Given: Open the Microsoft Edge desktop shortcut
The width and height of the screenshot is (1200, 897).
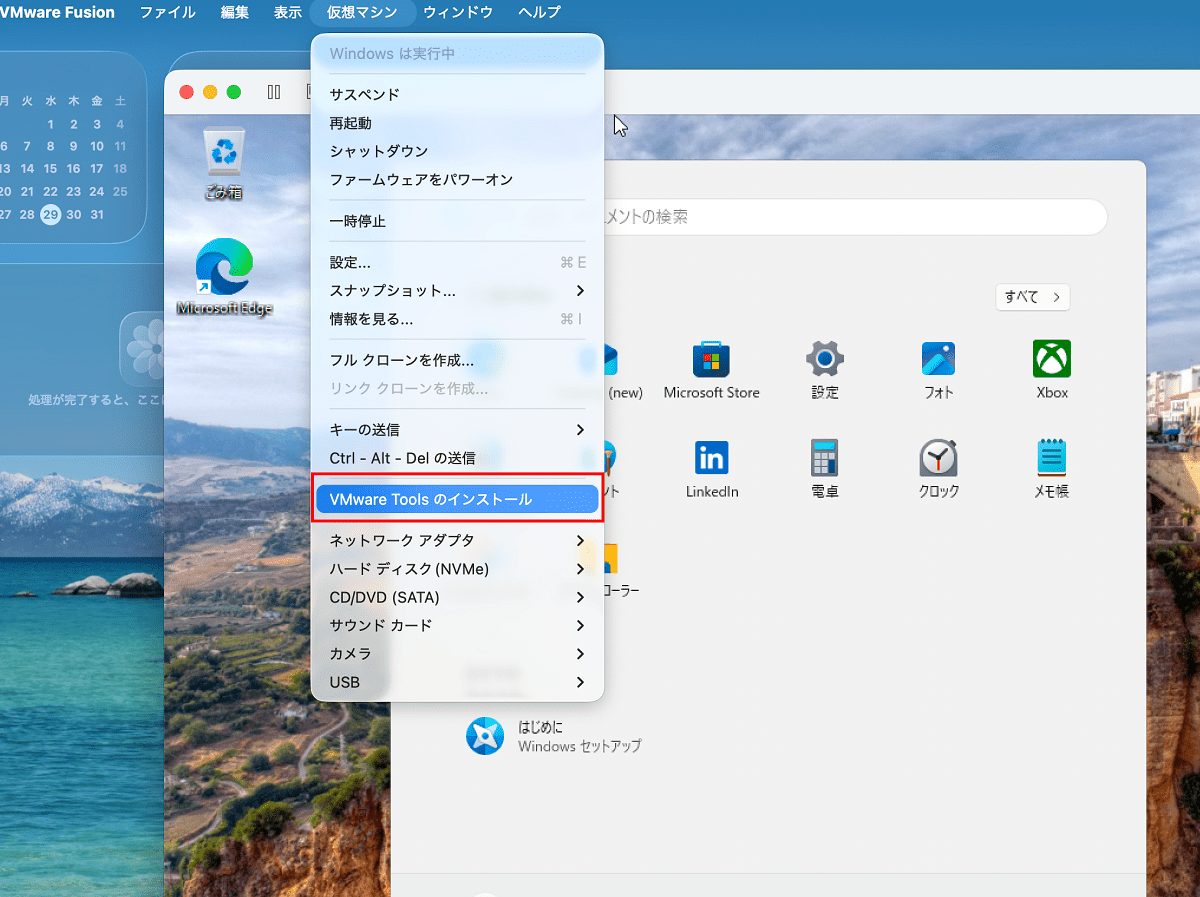Looking at the screenshot, I should click(x=224, y=277).
